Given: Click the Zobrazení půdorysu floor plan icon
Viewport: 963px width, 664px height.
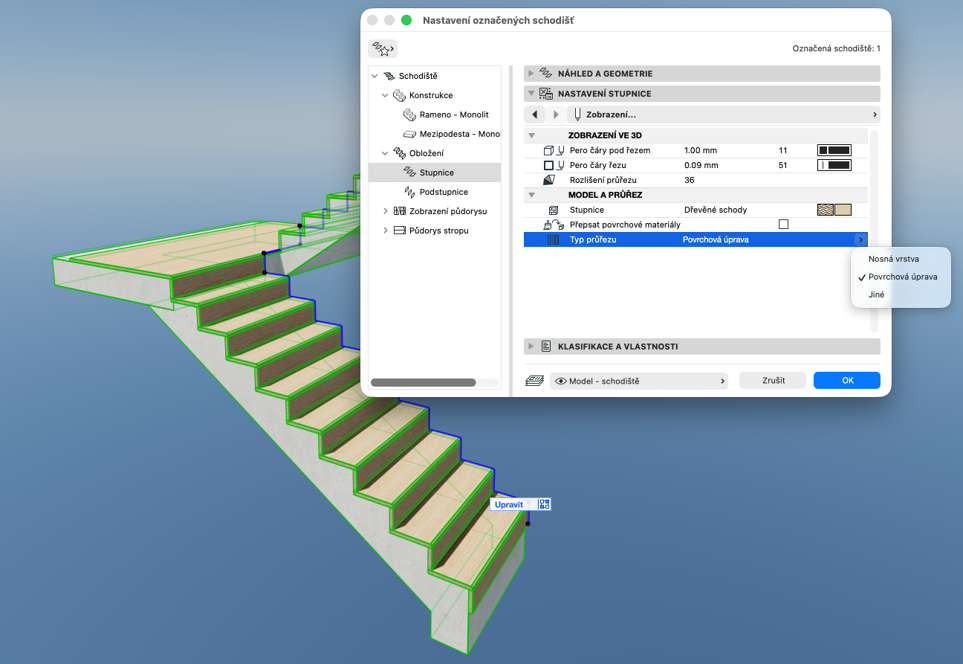Looking at the screenshot, I should click(399, 211).
